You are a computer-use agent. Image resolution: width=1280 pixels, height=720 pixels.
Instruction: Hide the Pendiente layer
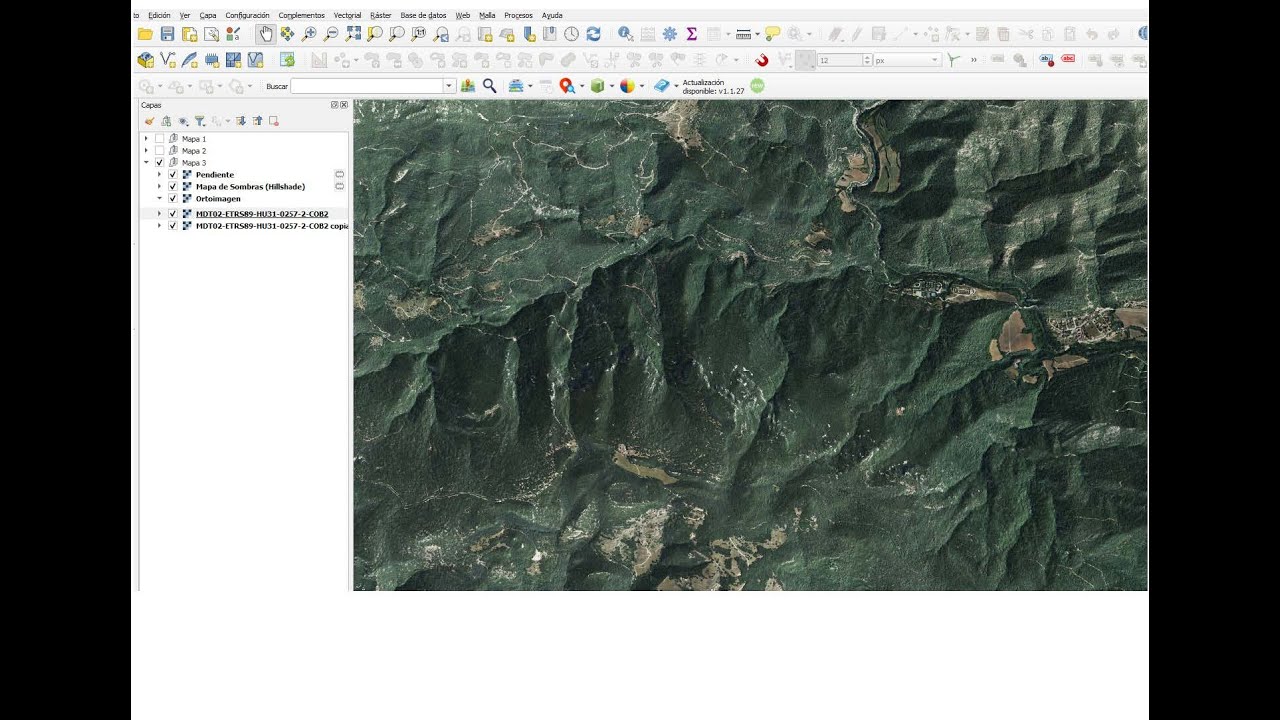click(173, 175)
